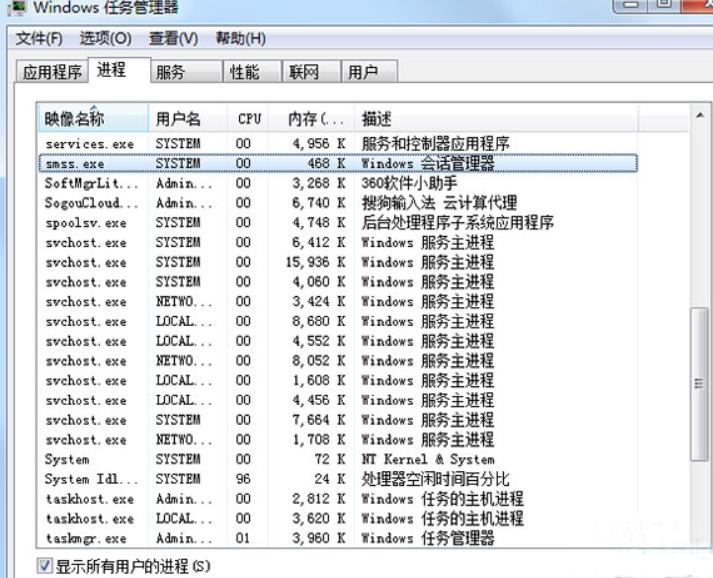The image size is (713, 578).
Task: Sort by 用户名 column header
Action: [x=187, y=119]
